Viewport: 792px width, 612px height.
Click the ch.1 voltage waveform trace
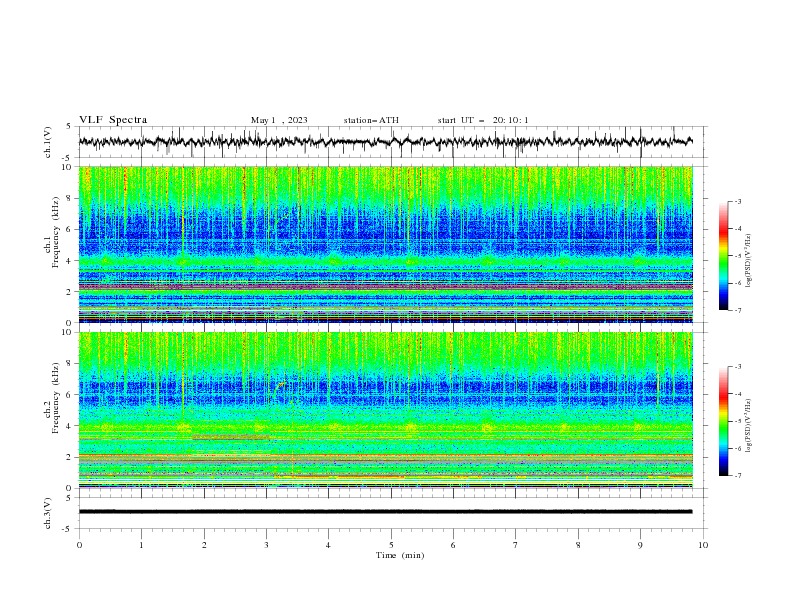(385, 142)
